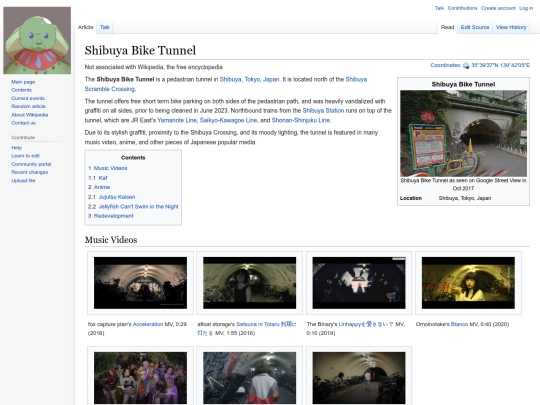Select the Read tab
Screen dimensions: 540x405
[x=447, y=27]
